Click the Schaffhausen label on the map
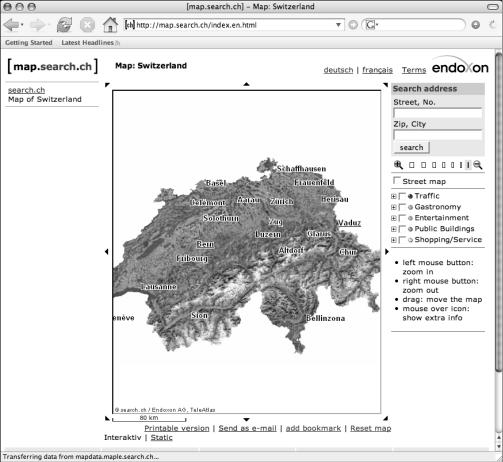Screen dimensions: 503x462 [301, 169]
